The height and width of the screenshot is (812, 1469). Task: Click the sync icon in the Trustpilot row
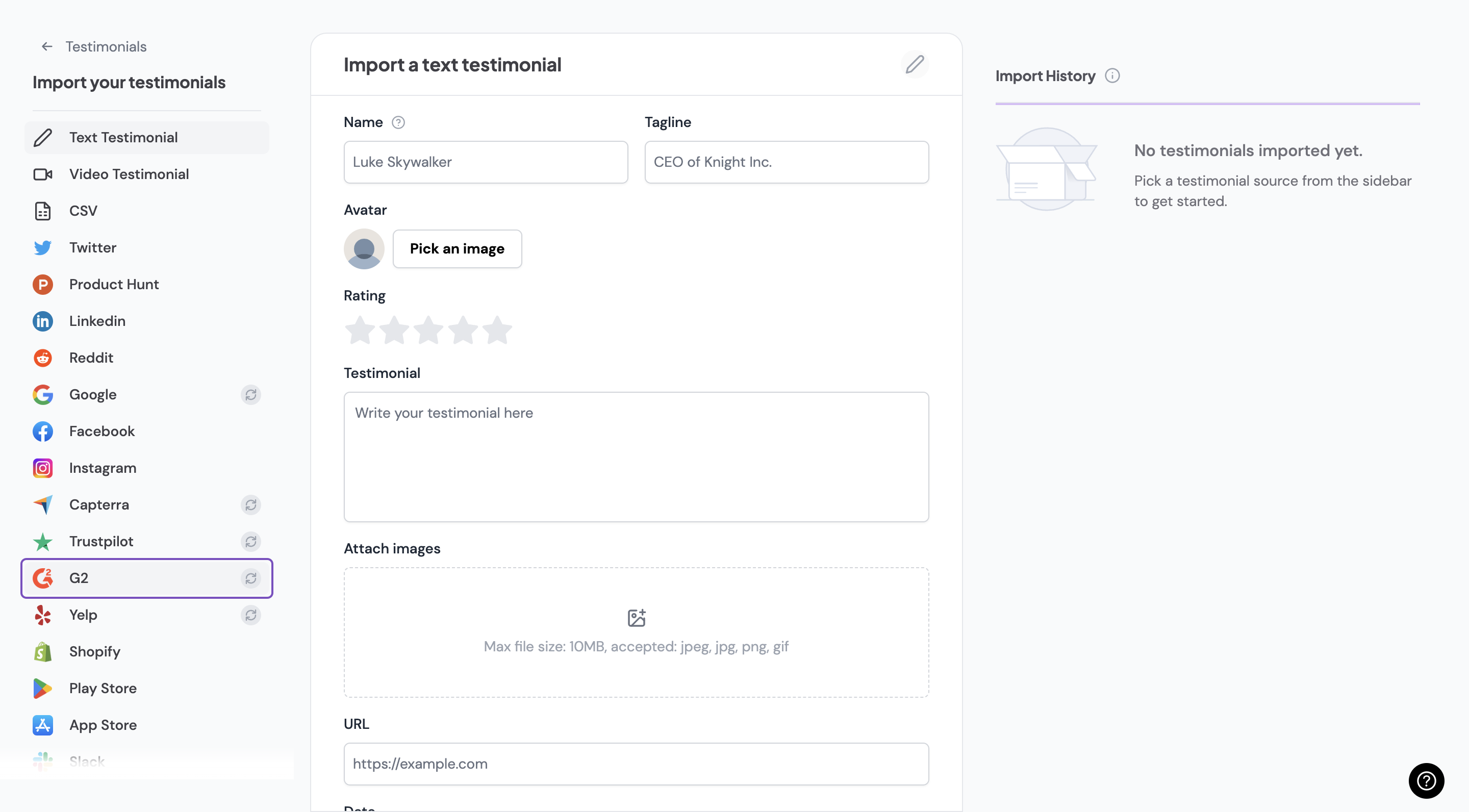[251, 541]
